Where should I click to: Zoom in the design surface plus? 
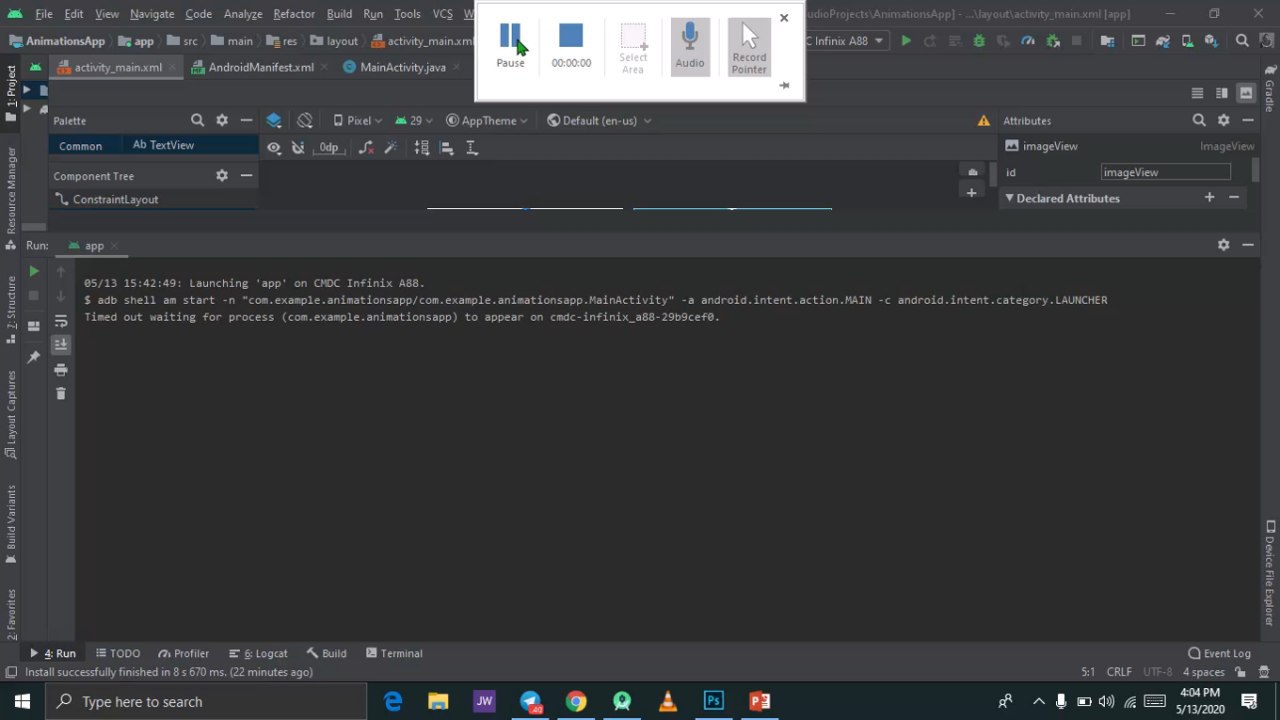[x=971, y=193]
